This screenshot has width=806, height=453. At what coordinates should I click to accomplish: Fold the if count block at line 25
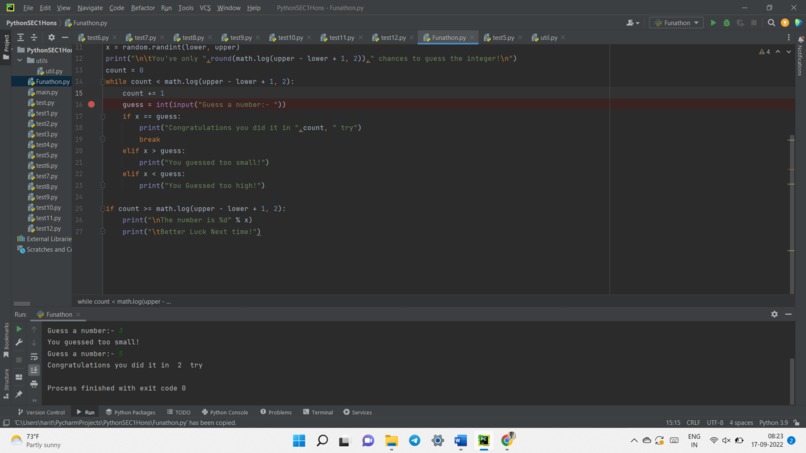coord(103,209)
